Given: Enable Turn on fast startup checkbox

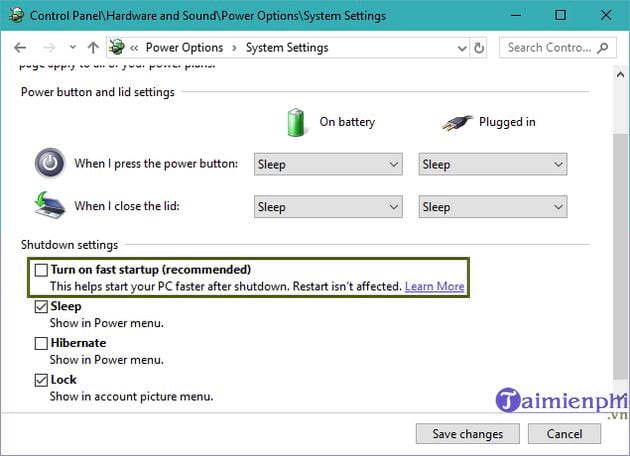Looking at the screenshot, I should pos(41,270).
